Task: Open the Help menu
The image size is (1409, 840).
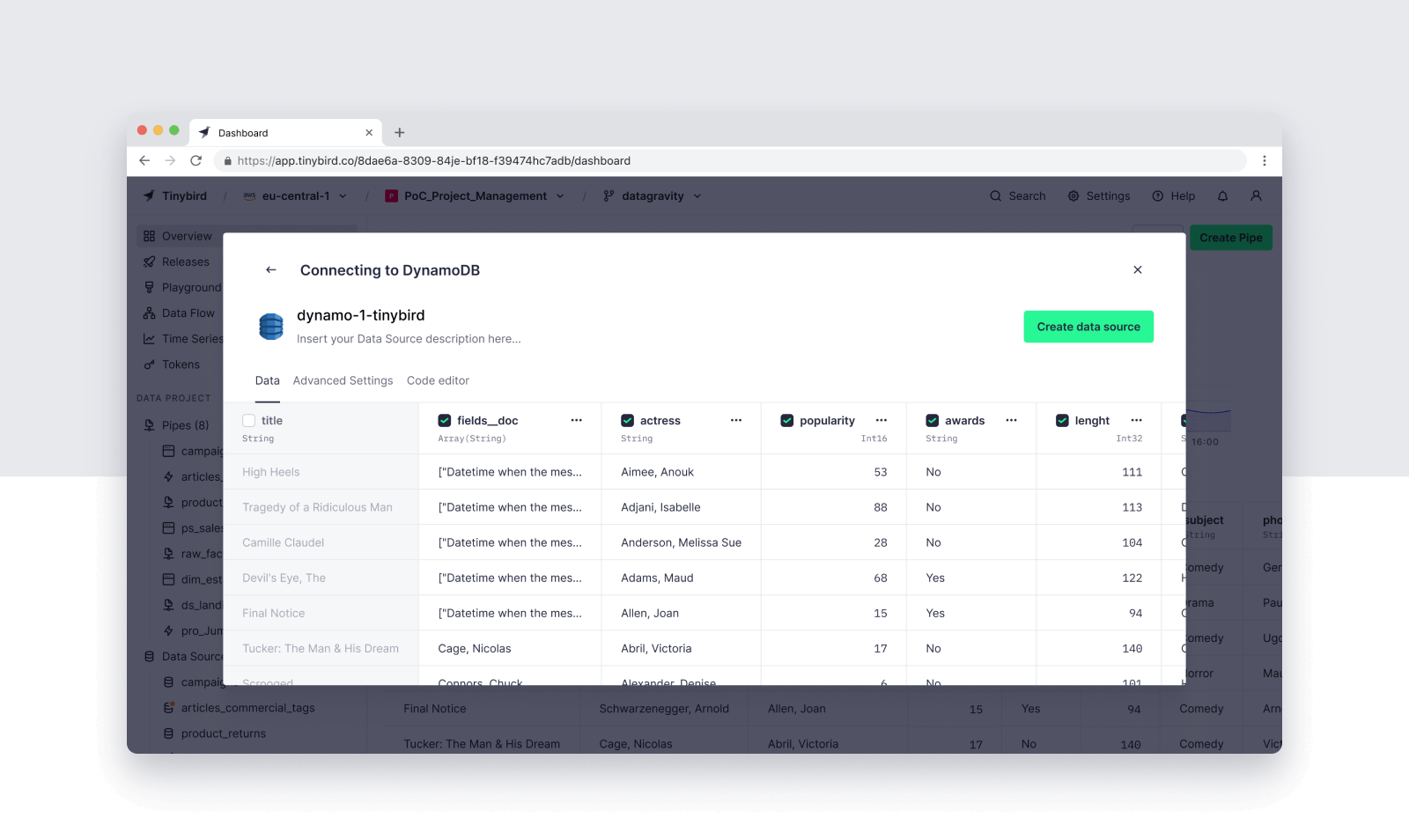Action: [1174, 196]
